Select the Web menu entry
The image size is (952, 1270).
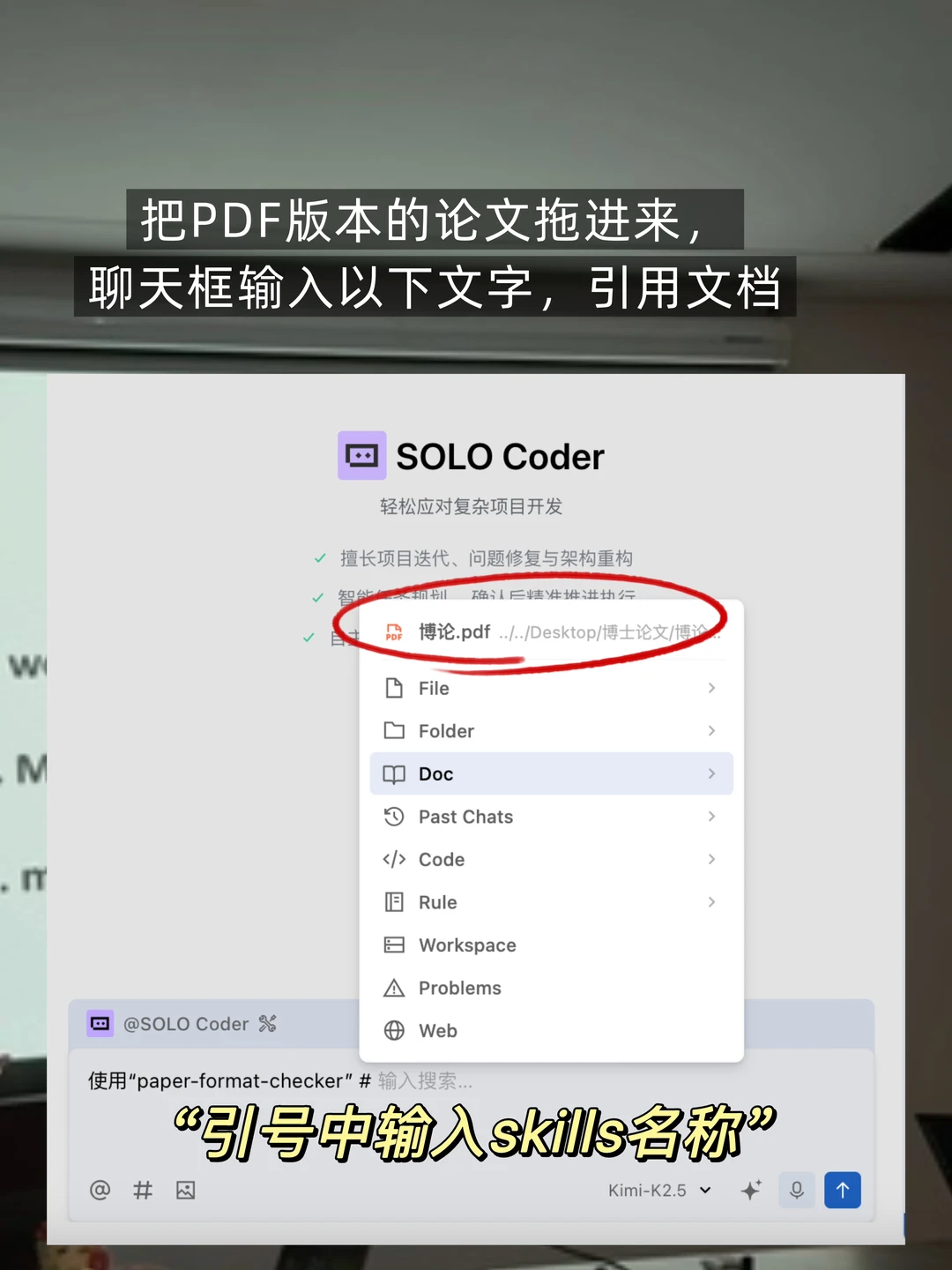pos(552,1030)
